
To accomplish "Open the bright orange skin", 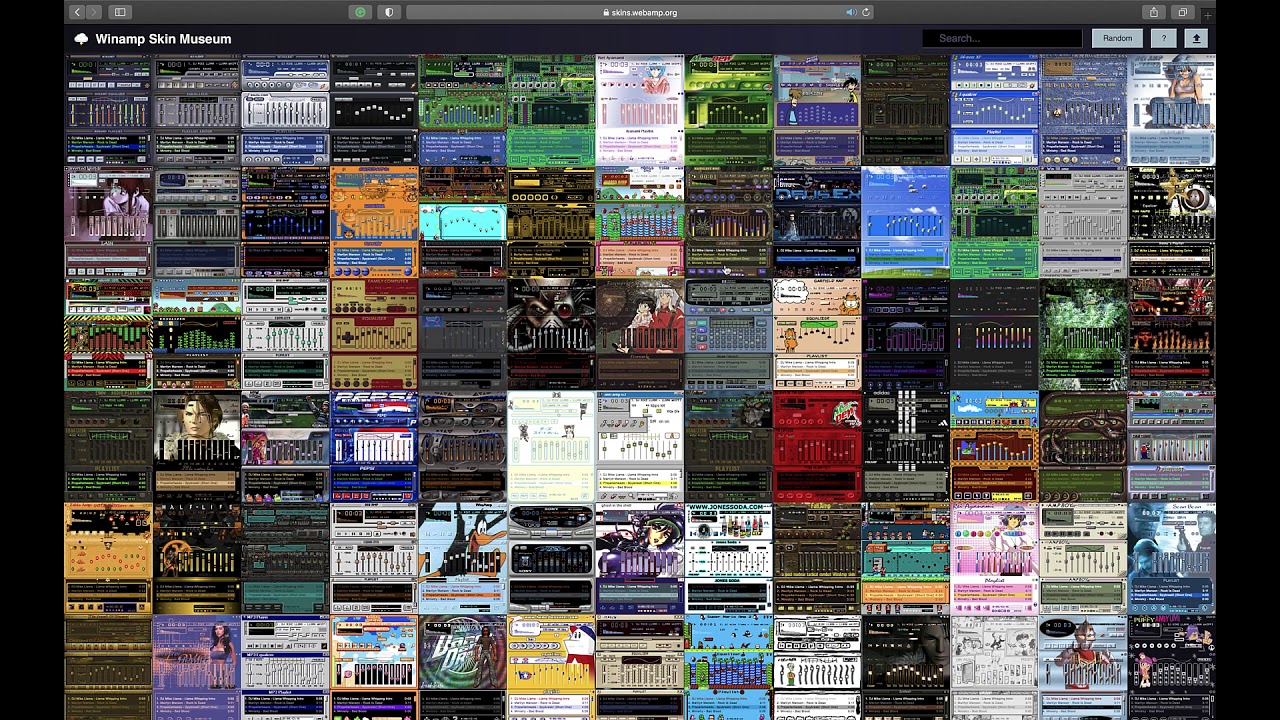I will click(x=374, y=222).
